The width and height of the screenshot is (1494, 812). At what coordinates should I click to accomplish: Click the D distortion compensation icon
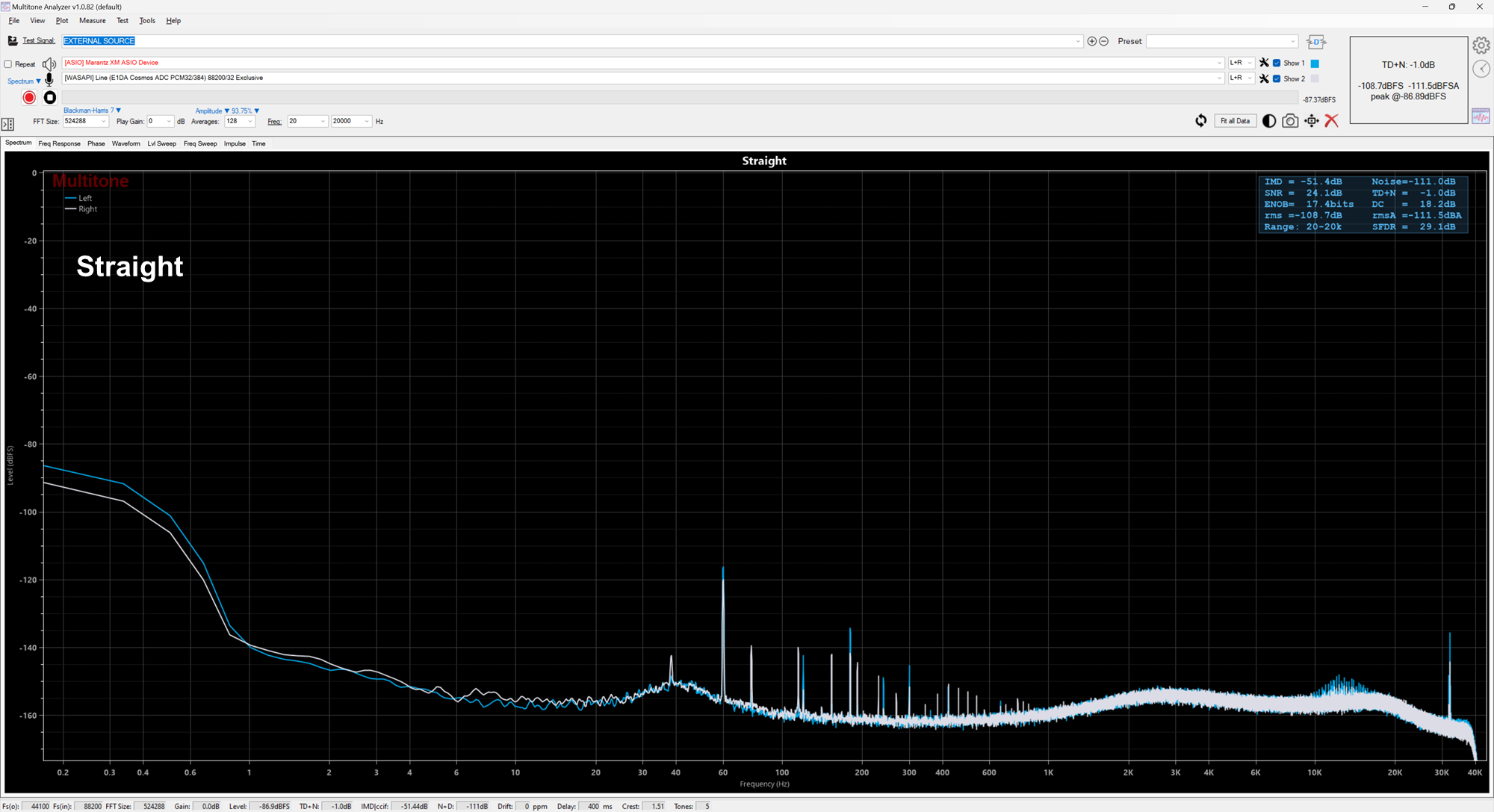point(1316,42)
